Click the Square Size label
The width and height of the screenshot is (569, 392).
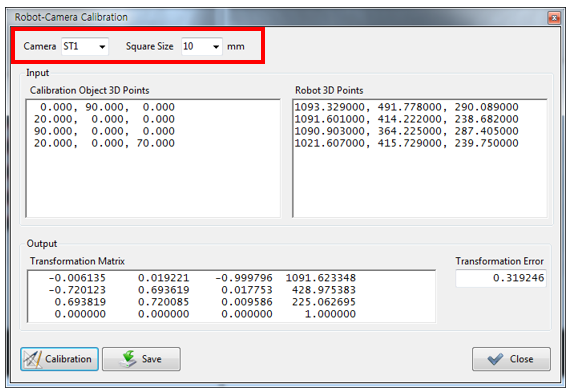point(150,46)
